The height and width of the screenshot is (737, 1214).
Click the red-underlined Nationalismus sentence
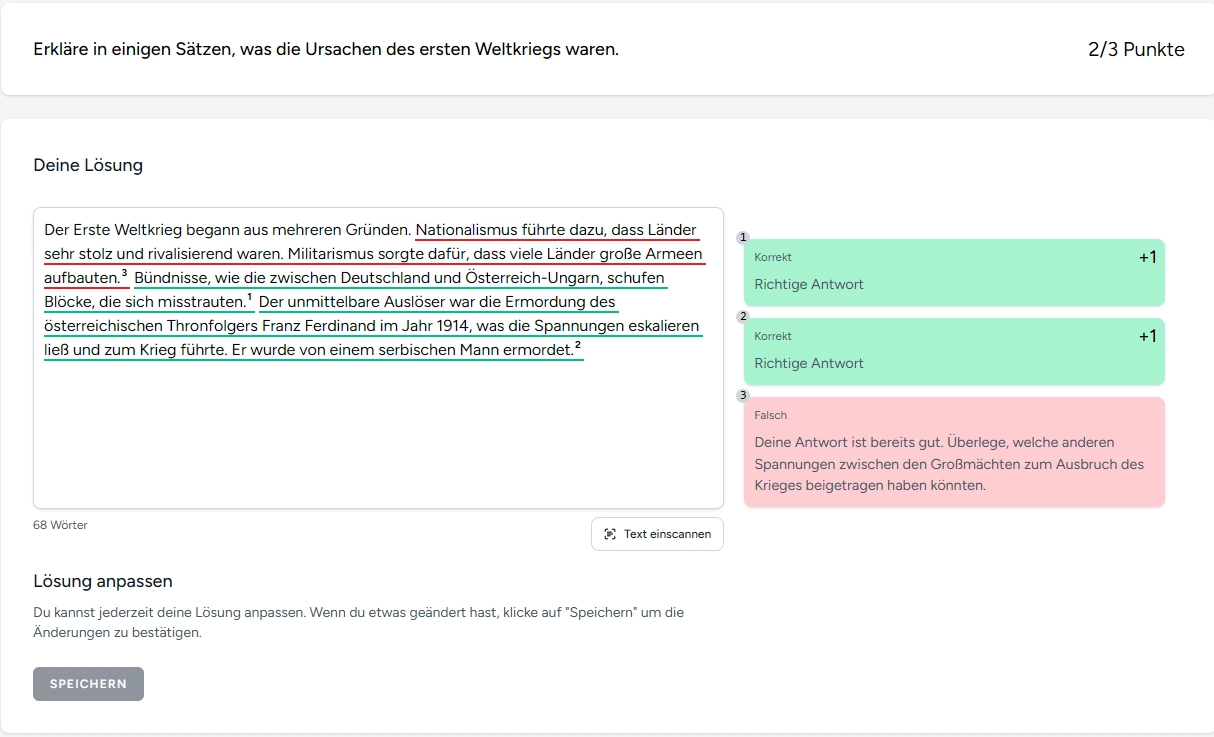pyautogui.click(x=555, y=230)
